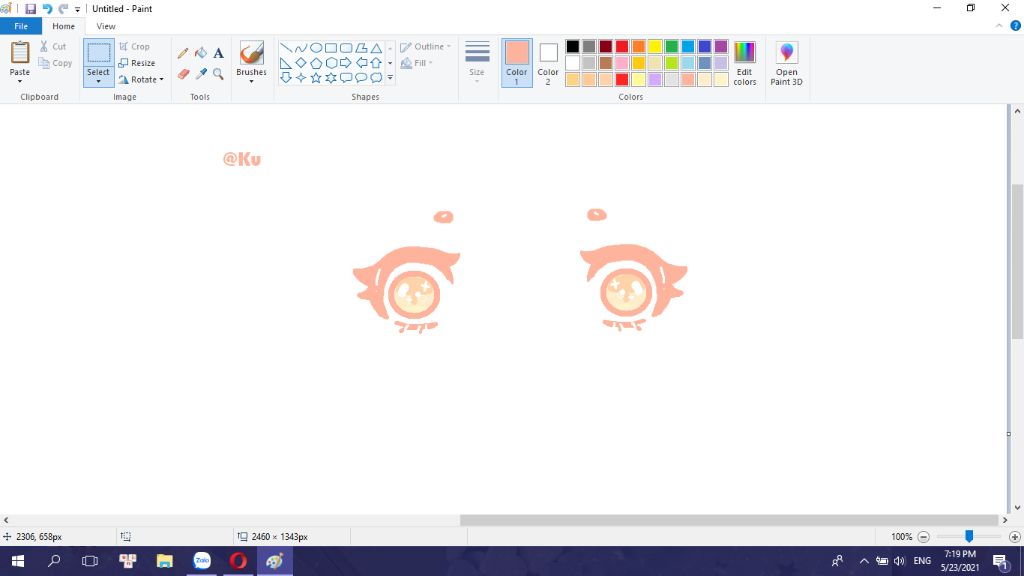1024x576 pixels.
Task: Pick the yellow color swatch
Action: point(655,46)
